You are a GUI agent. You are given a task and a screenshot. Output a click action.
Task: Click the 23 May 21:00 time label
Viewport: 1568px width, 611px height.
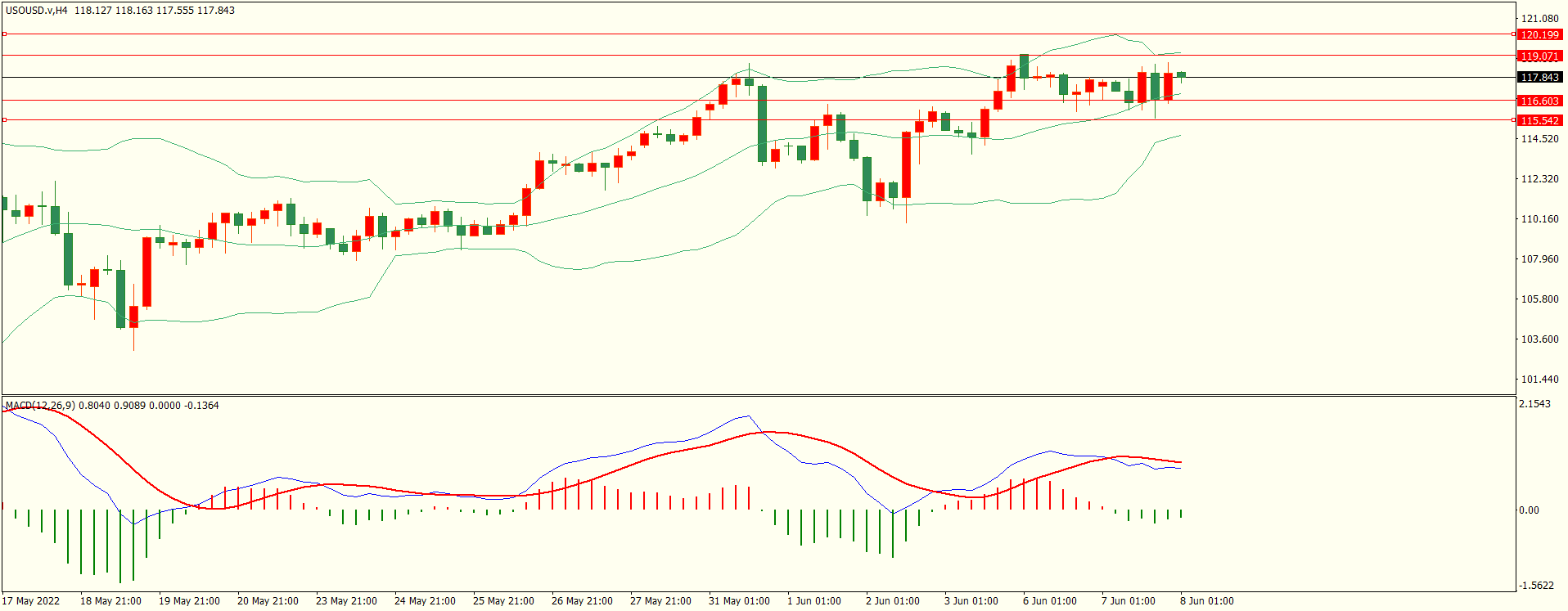[346, 601]
